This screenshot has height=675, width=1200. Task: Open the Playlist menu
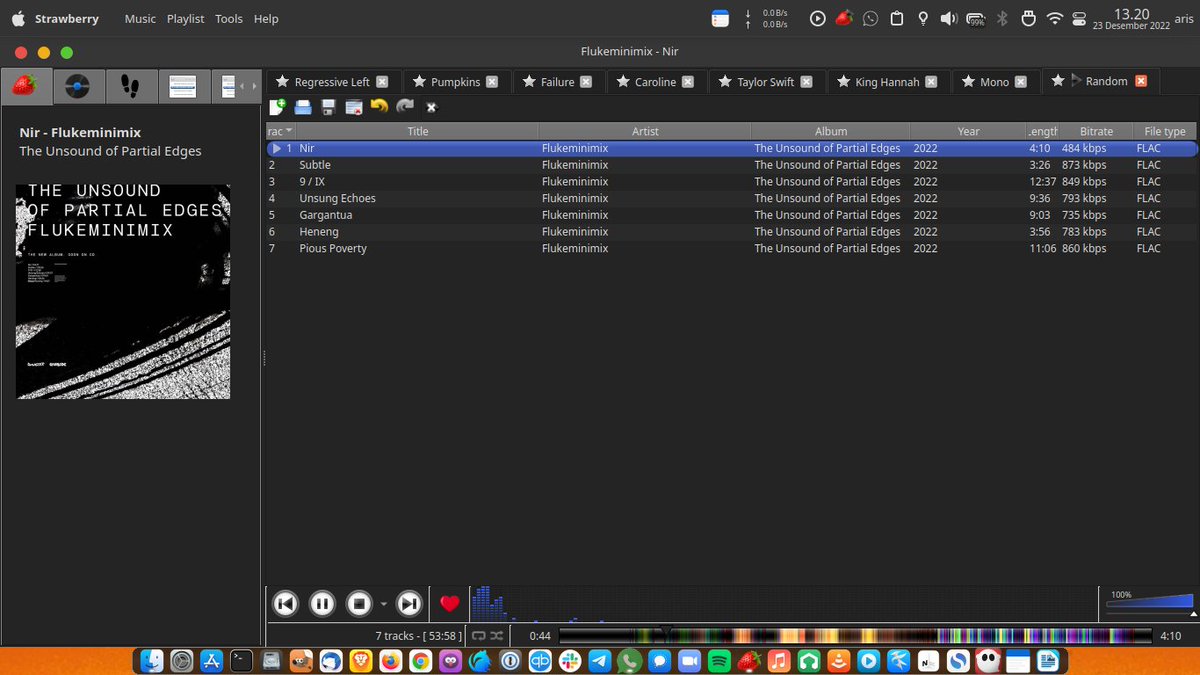(x=186, y=19)
